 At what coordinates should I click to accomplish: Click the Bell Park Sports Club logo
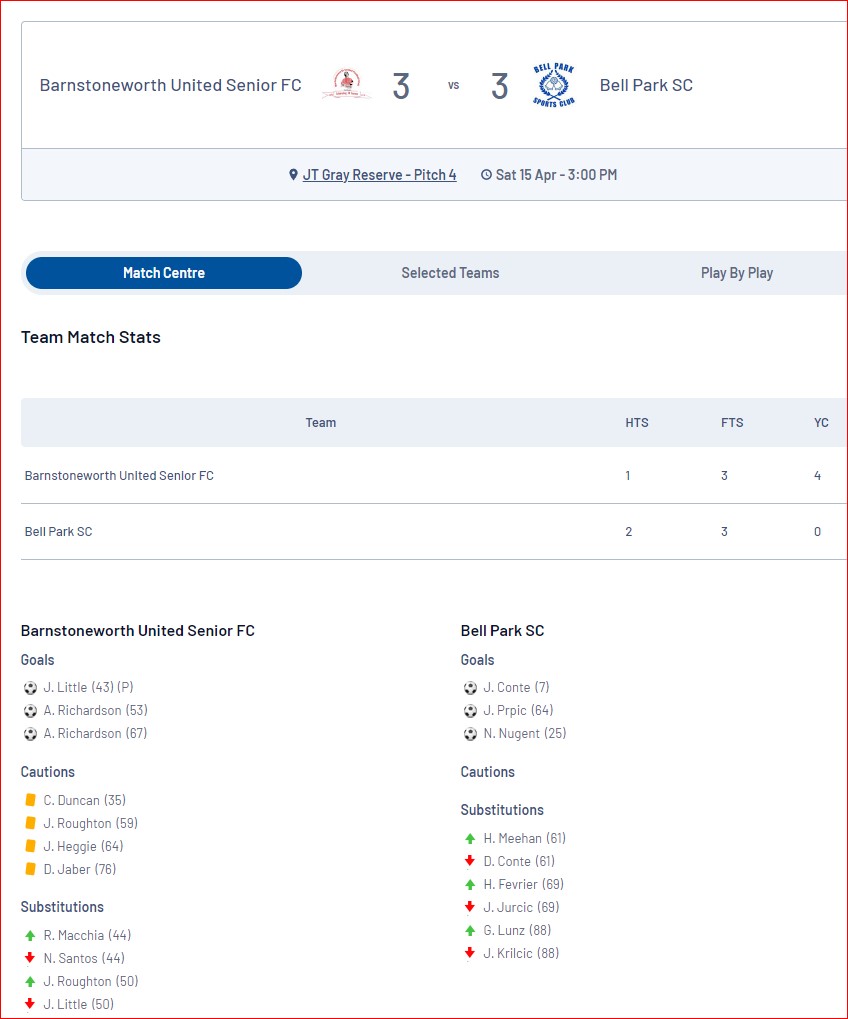coord(553,85)
